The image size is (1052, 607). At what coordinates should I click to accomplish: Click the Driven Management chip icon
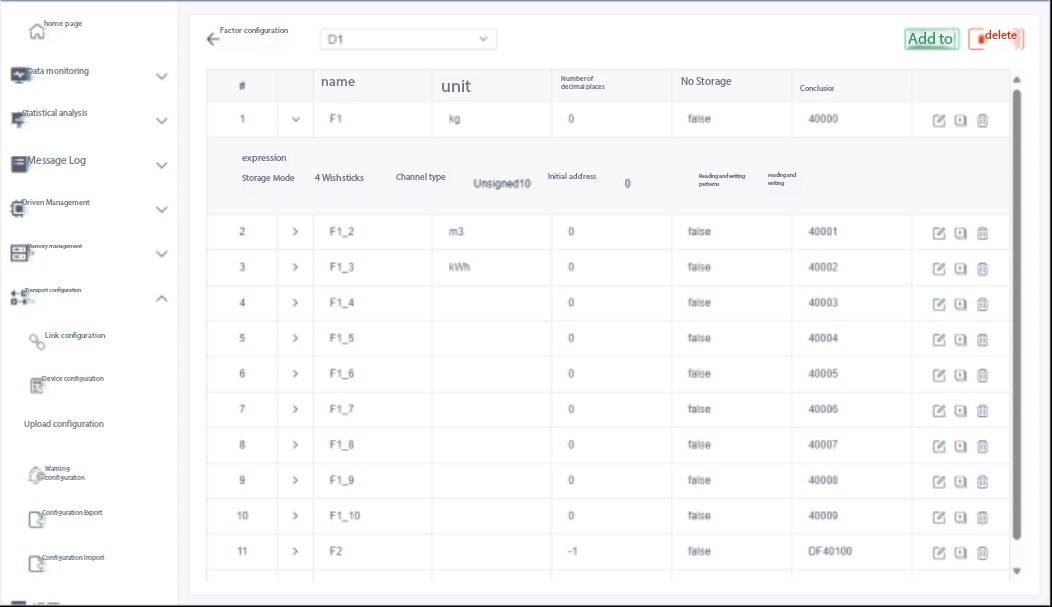[18, 209]
